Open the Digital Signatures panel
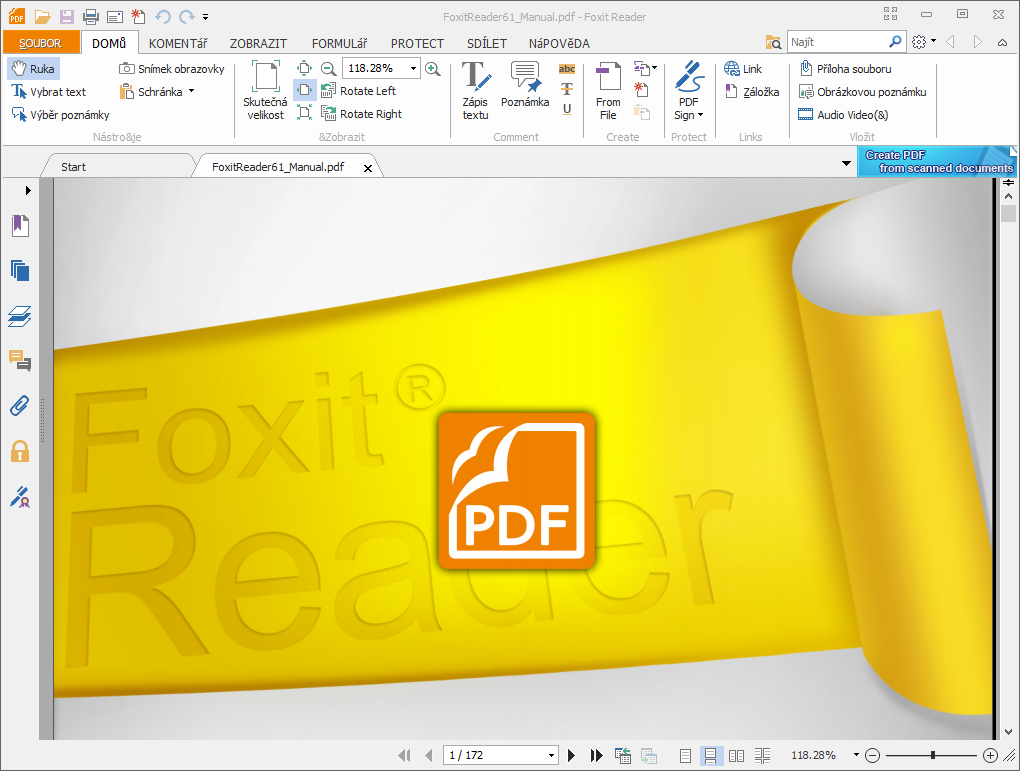The width and height of the screenshot is (1020, 771). click(20, 497)
